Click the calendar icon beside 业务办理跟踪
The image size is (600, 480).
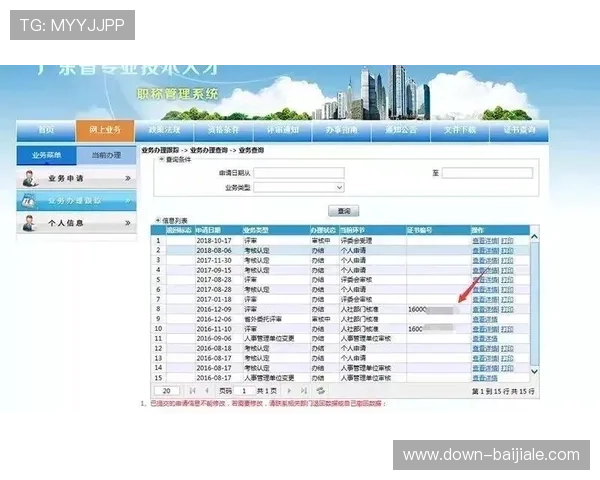point(29,201)
